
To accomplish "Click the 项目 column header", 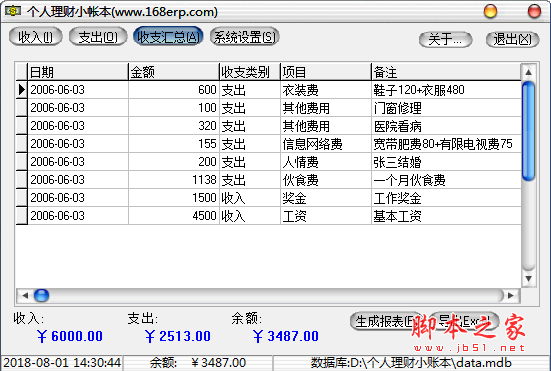I will pyautogui.click(x=326, y=72).
